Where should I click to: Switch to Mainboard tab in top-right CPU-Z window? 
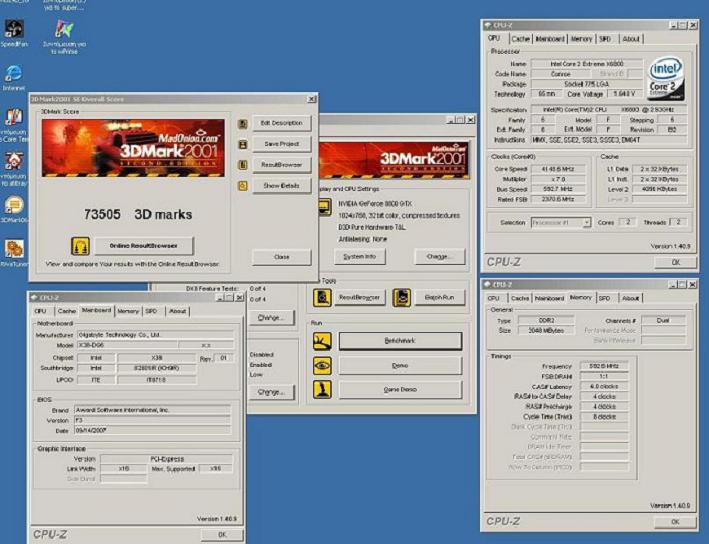click(550, 39)
